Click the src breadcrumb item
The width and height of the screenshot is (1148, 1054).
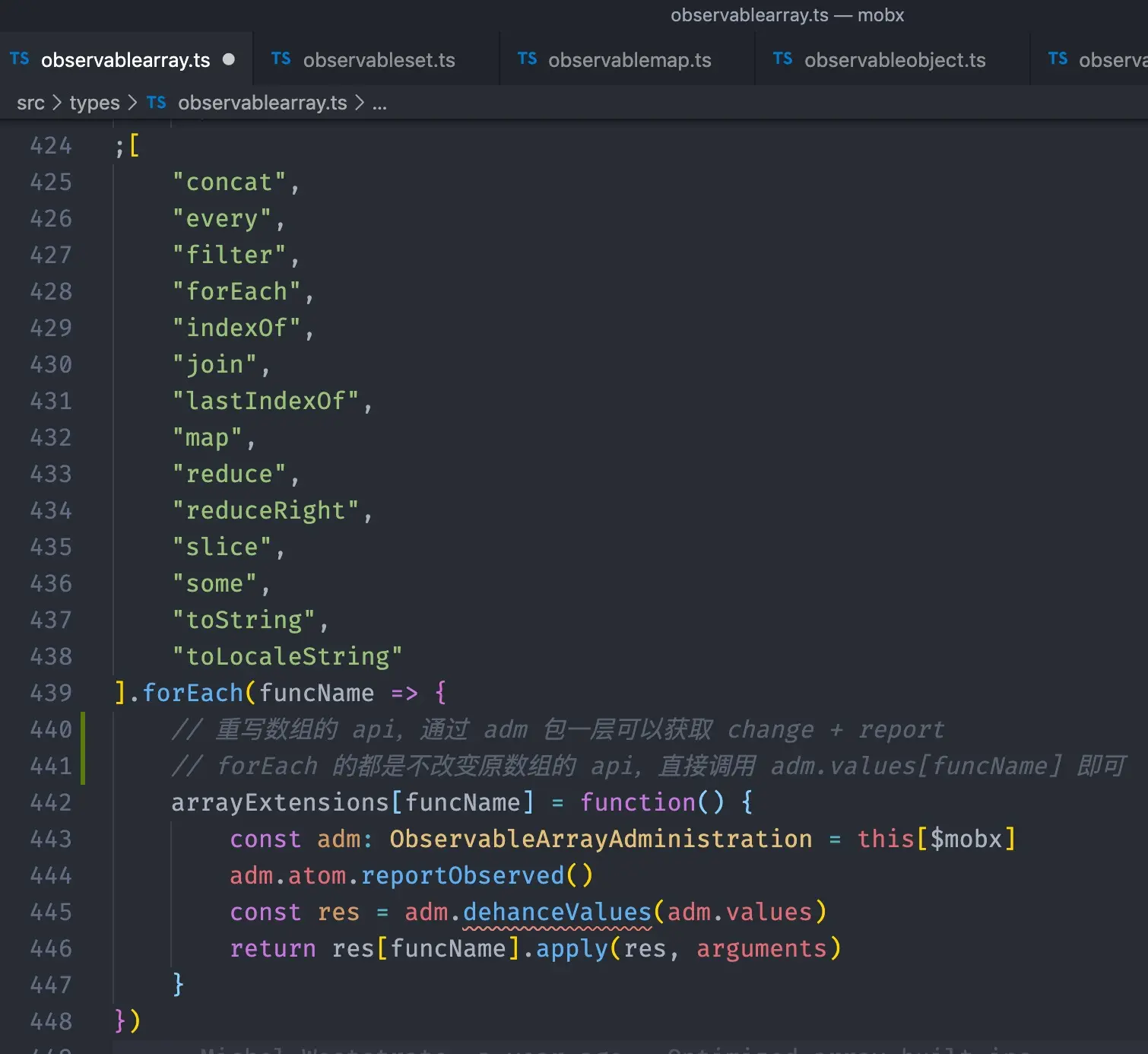[x=30, y=103]
